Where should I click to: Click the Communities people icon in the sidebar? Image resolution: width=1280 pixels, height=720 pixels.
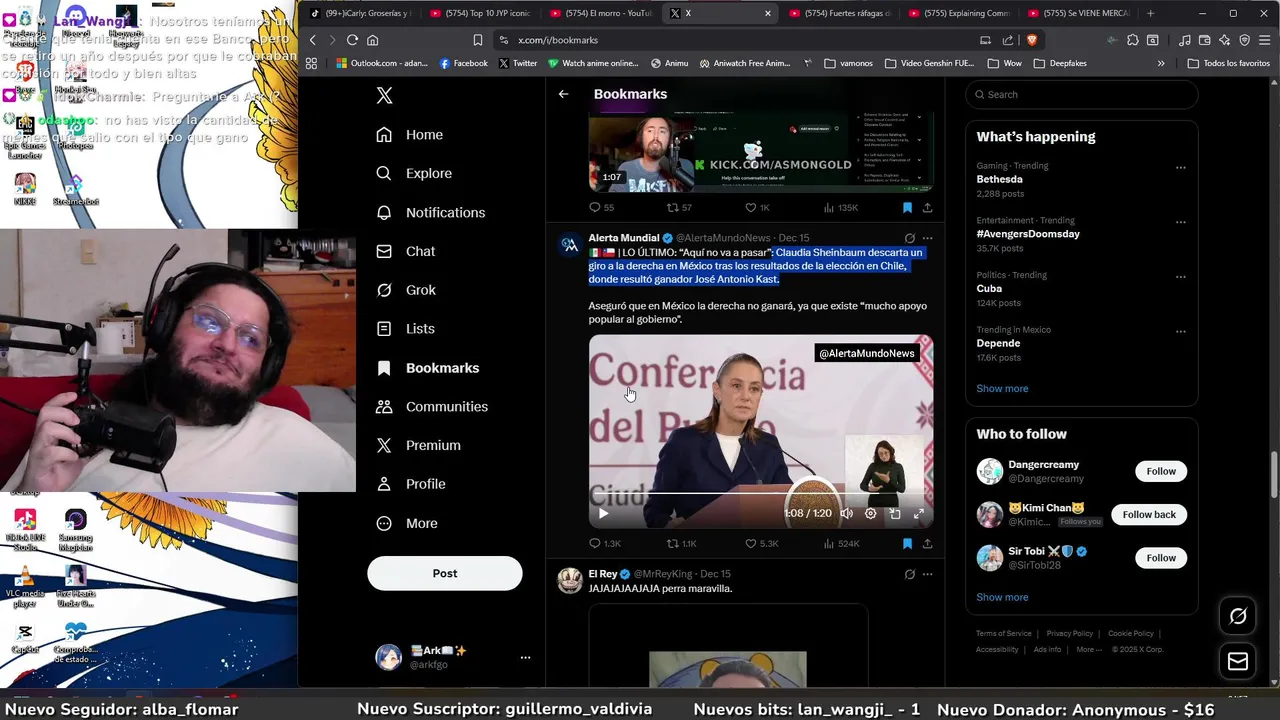tap(384, 407)
